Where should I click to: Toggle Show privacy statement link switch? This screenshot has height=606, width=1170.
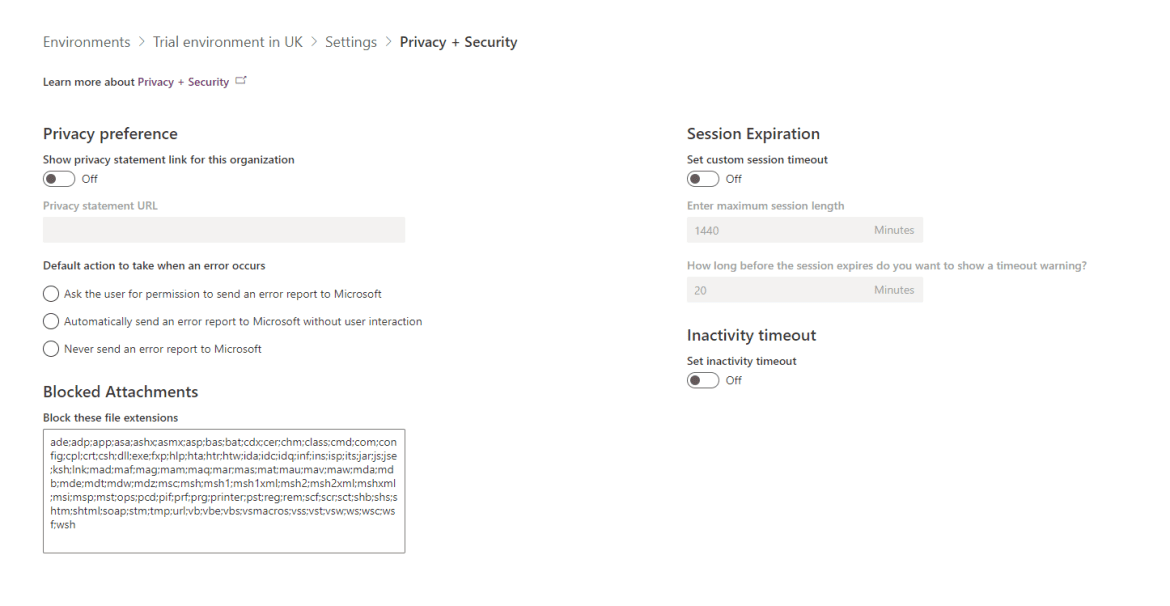coord(59,179)
